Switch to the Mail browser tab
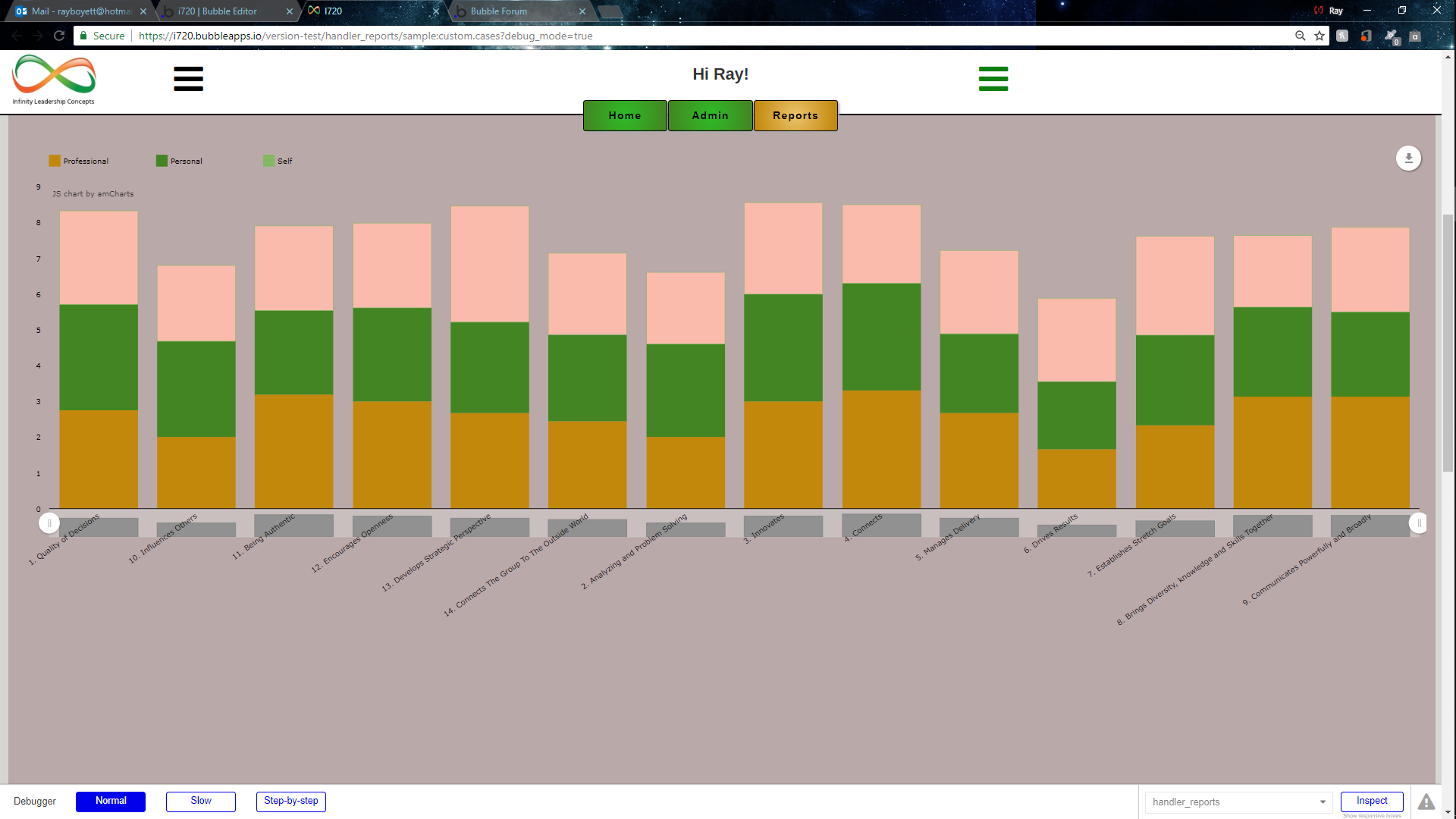Screen dimensions: 1456x819 tap(80, 11)
